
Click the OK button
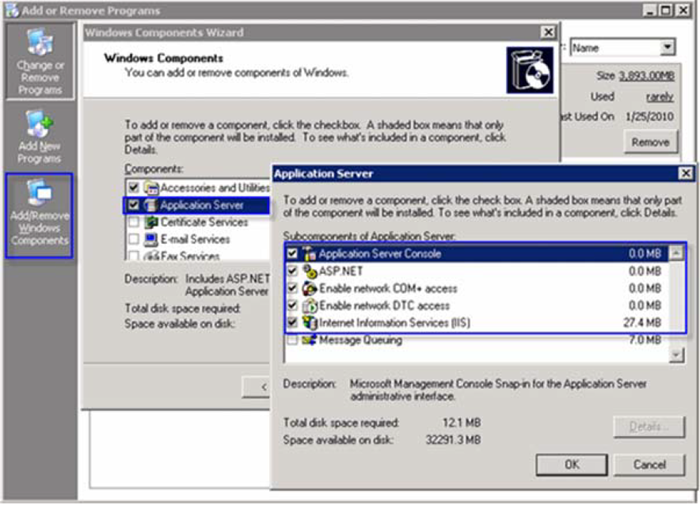pos(571,465)
